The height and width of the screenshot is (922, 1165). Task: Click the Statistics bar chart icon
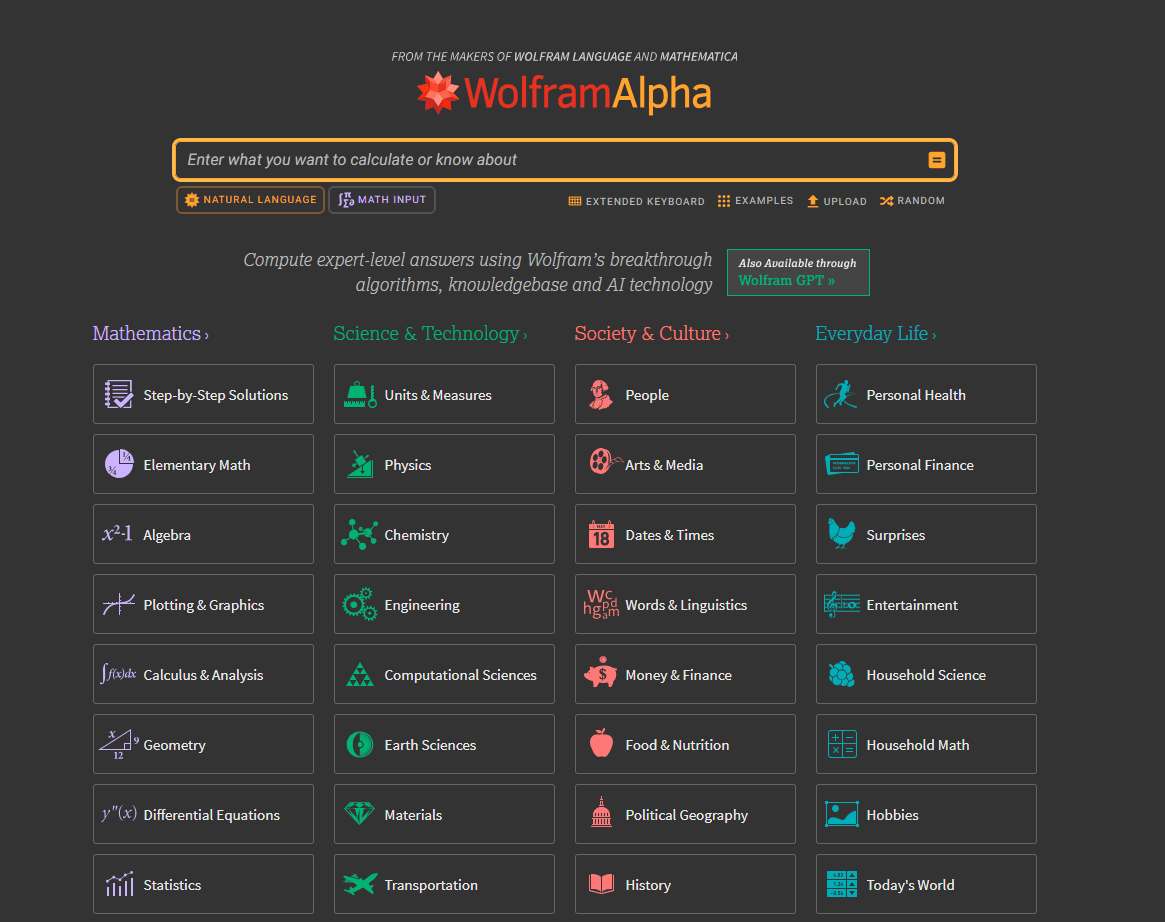pyautogui.click(x=119, y=884)
